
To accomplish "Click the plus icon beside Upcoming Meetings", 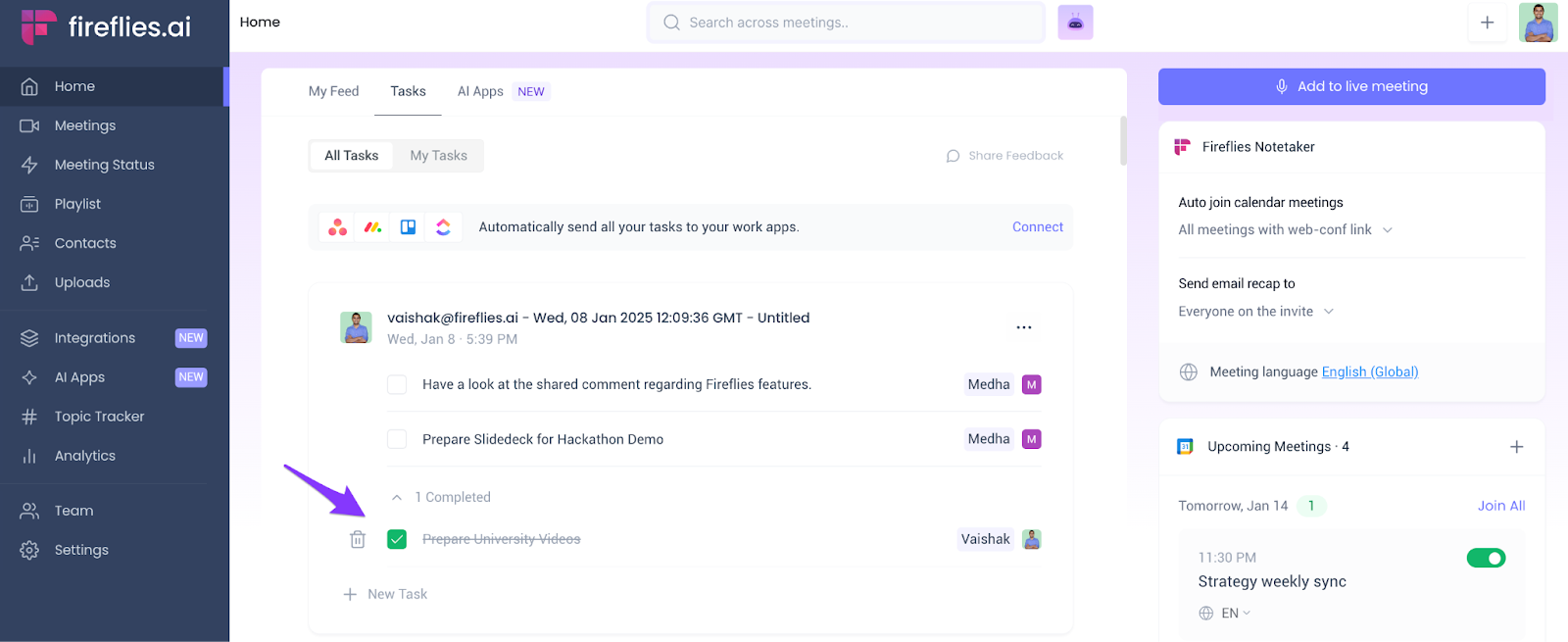I will point(1516,447).
